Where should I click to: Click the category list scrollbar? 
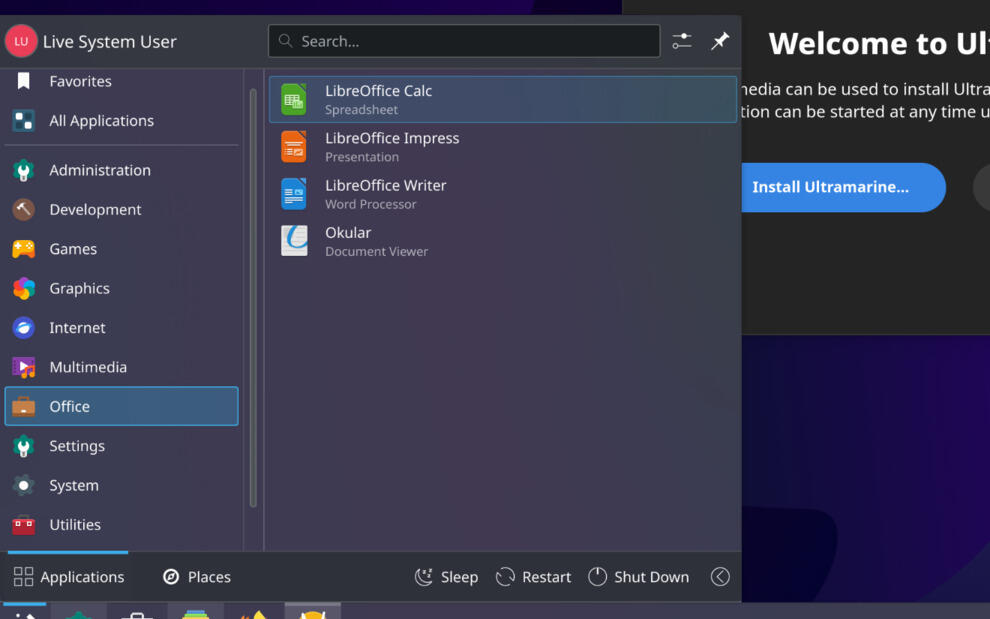coord(253,297)
